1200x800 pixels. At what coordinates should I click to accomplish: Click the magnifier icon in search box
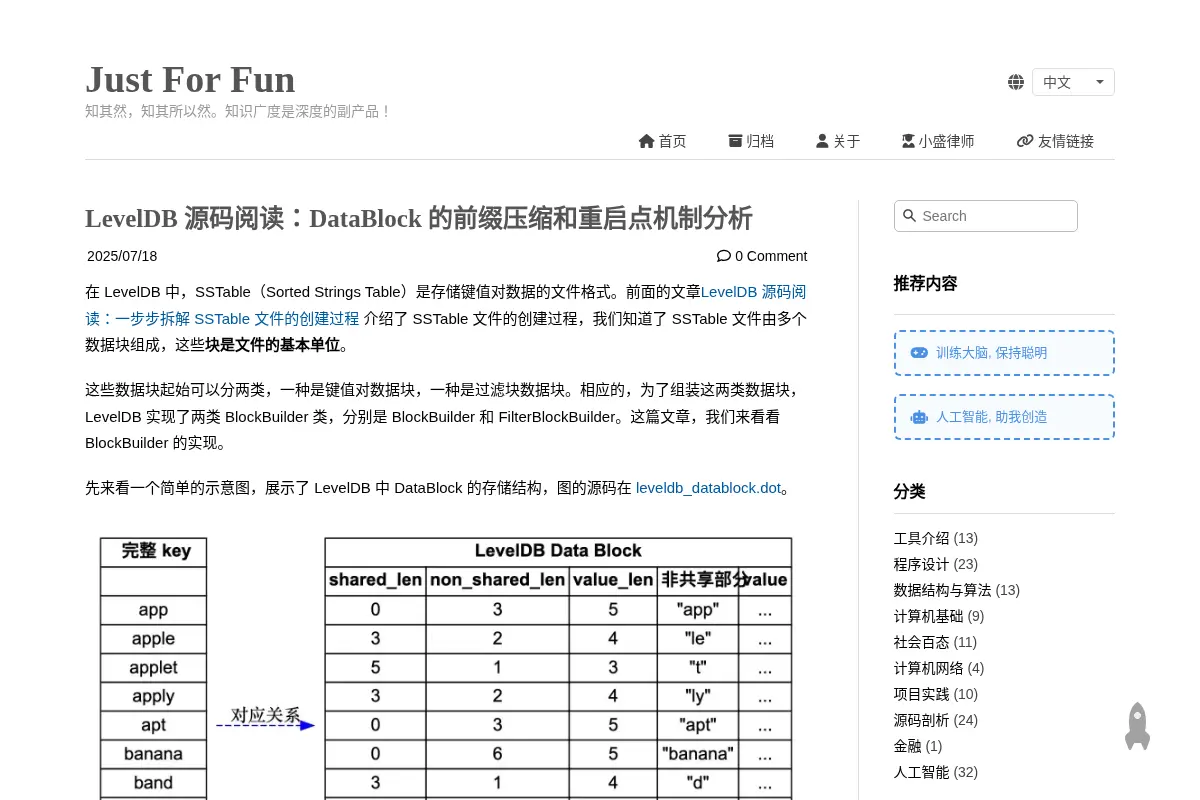[909, 216]
